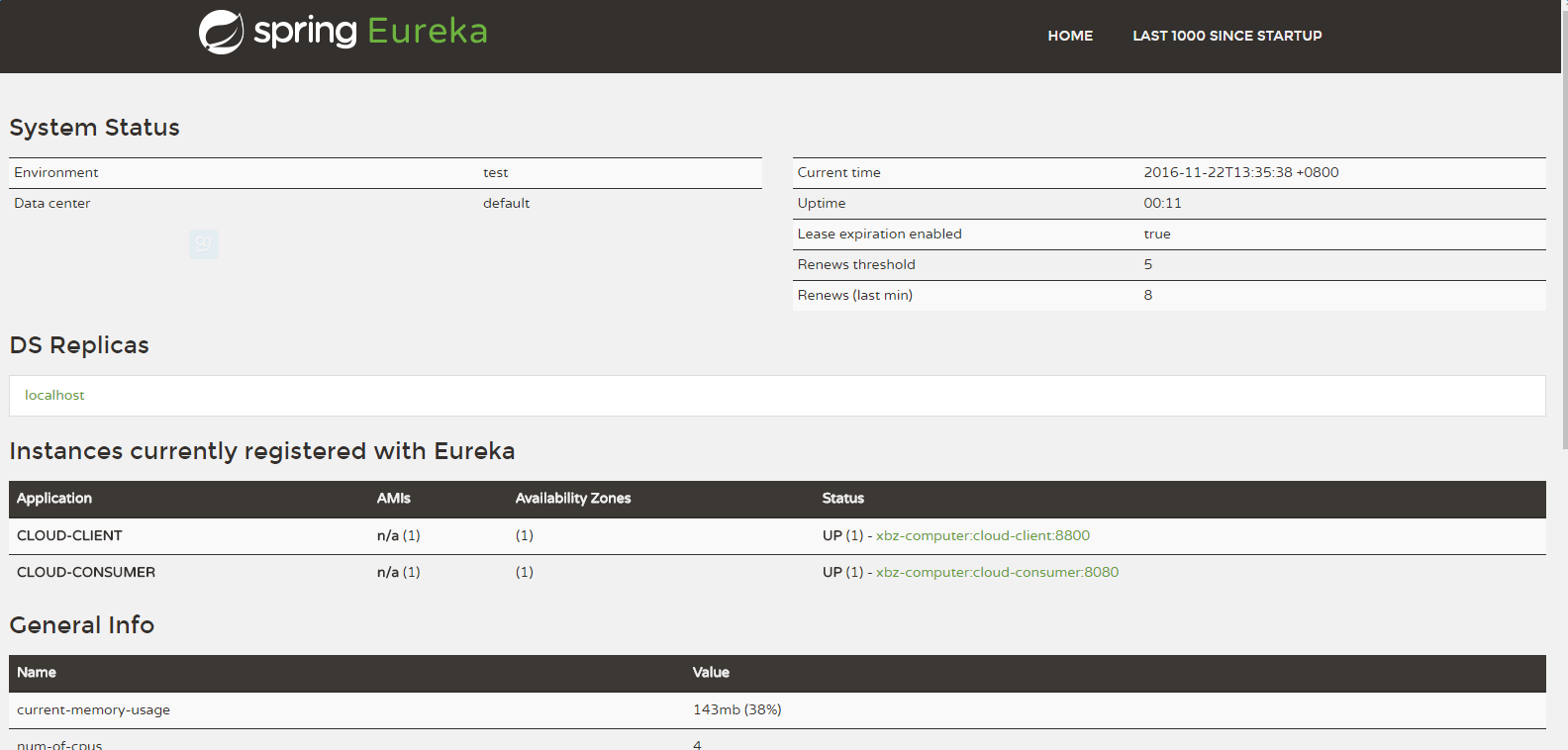Select the current-memory-usage row name
The height and width of the screenshot is (750, 1568).
click(x=93, y=709)
